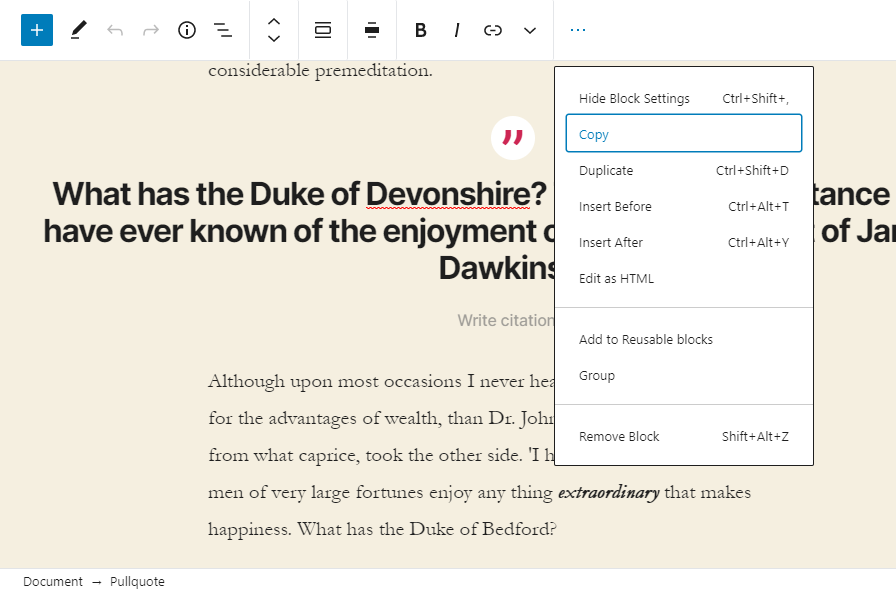Select the Tools pencil icon
The width and height of the screenshot is (896, 592).
click(78, 30)
